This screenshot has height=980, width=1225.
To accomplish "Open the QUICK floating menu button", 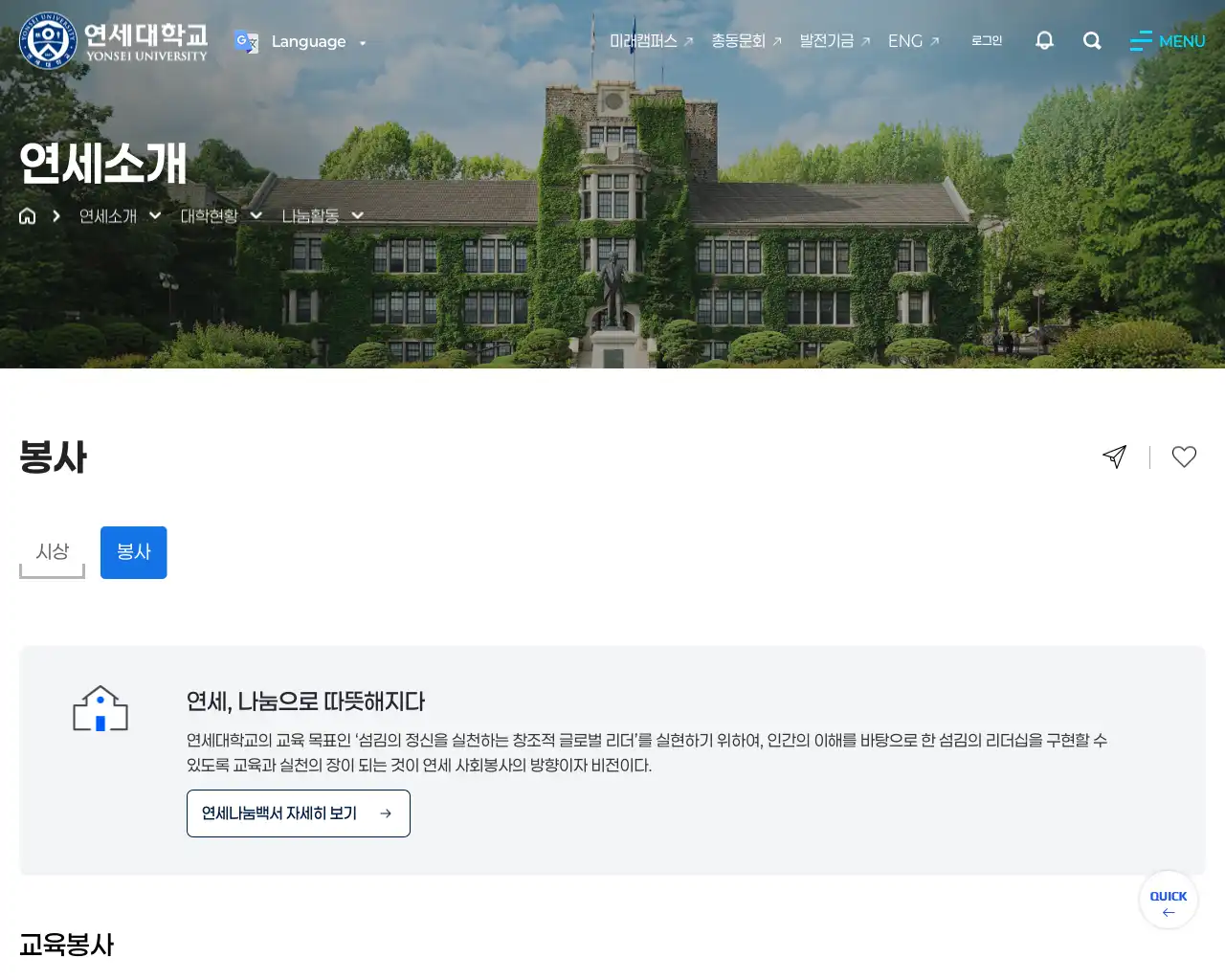I will [x=1169, y=900].
